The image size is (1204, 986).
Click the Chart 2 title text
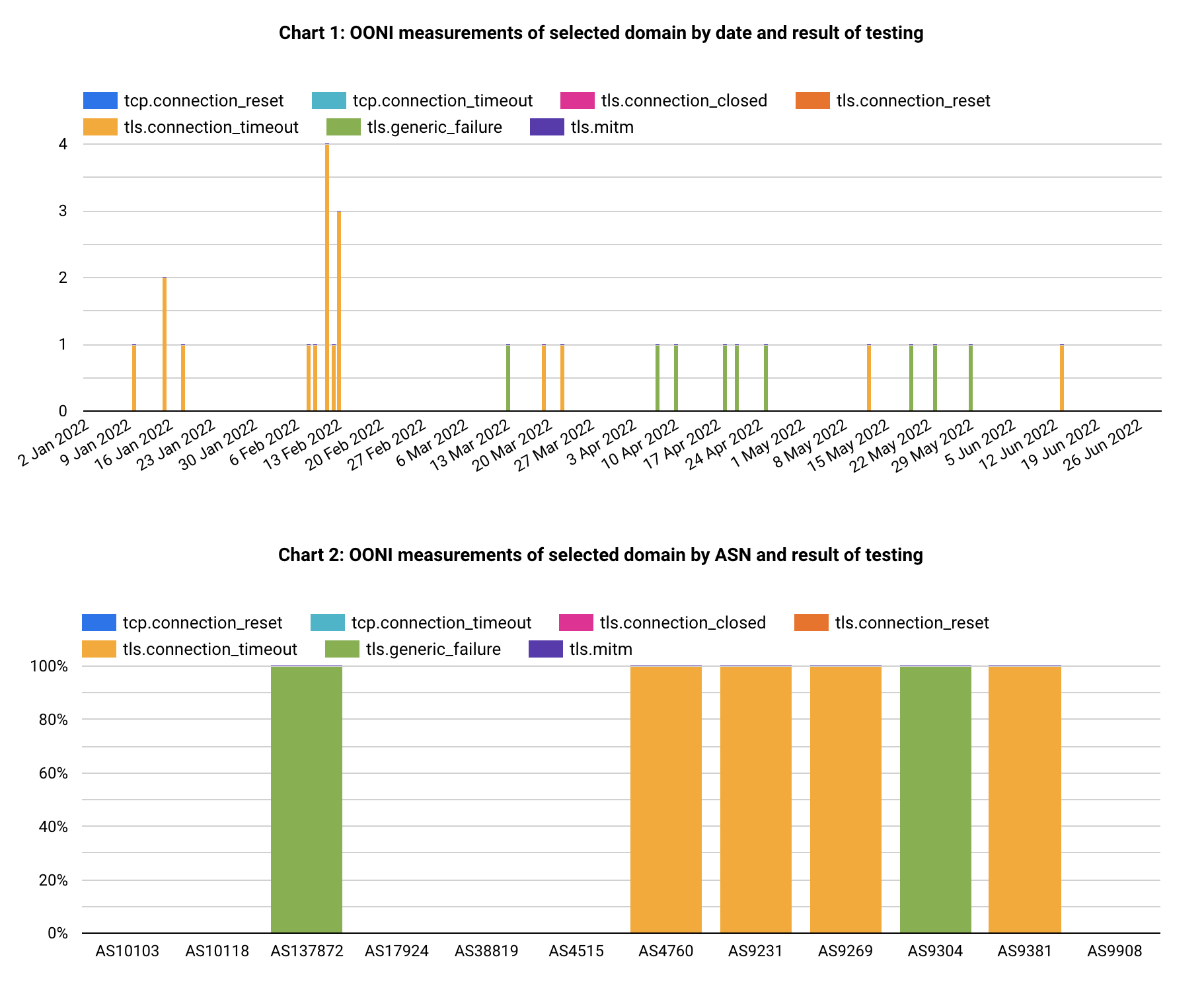600,555
